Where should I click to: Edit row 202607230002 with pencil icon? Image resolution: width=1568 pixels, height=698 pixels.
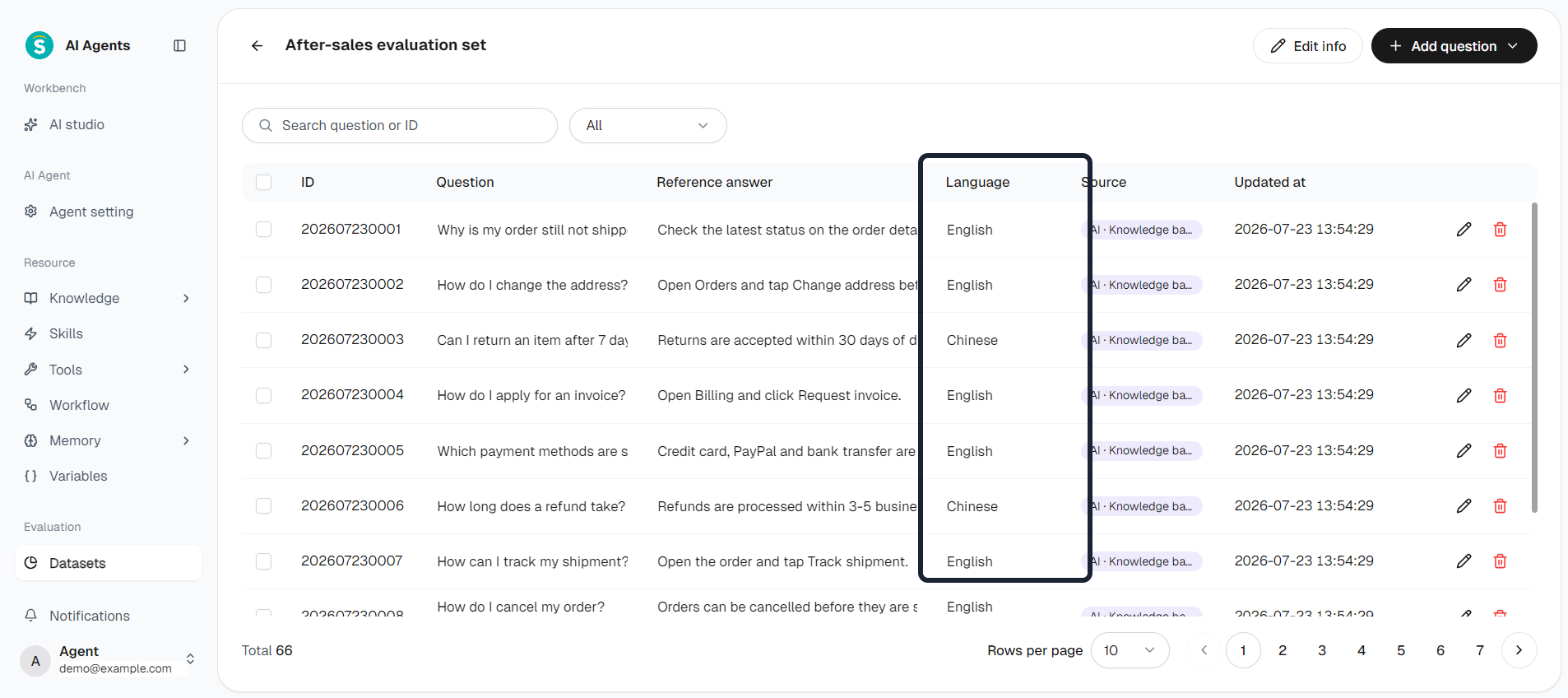[x=1464, y=285]
